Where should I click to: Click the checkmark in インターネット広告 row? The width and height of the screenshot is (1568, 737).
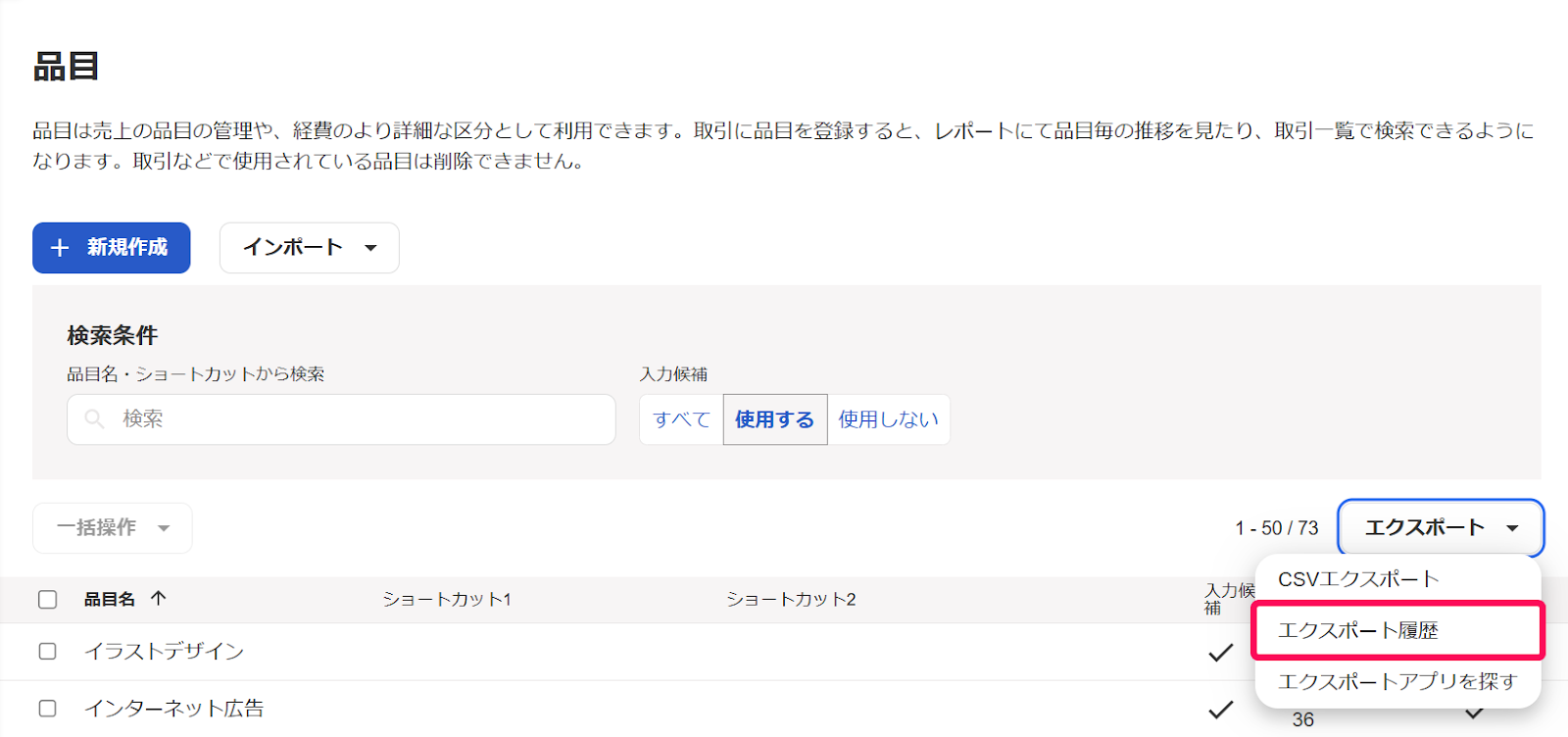(1220, 709)
